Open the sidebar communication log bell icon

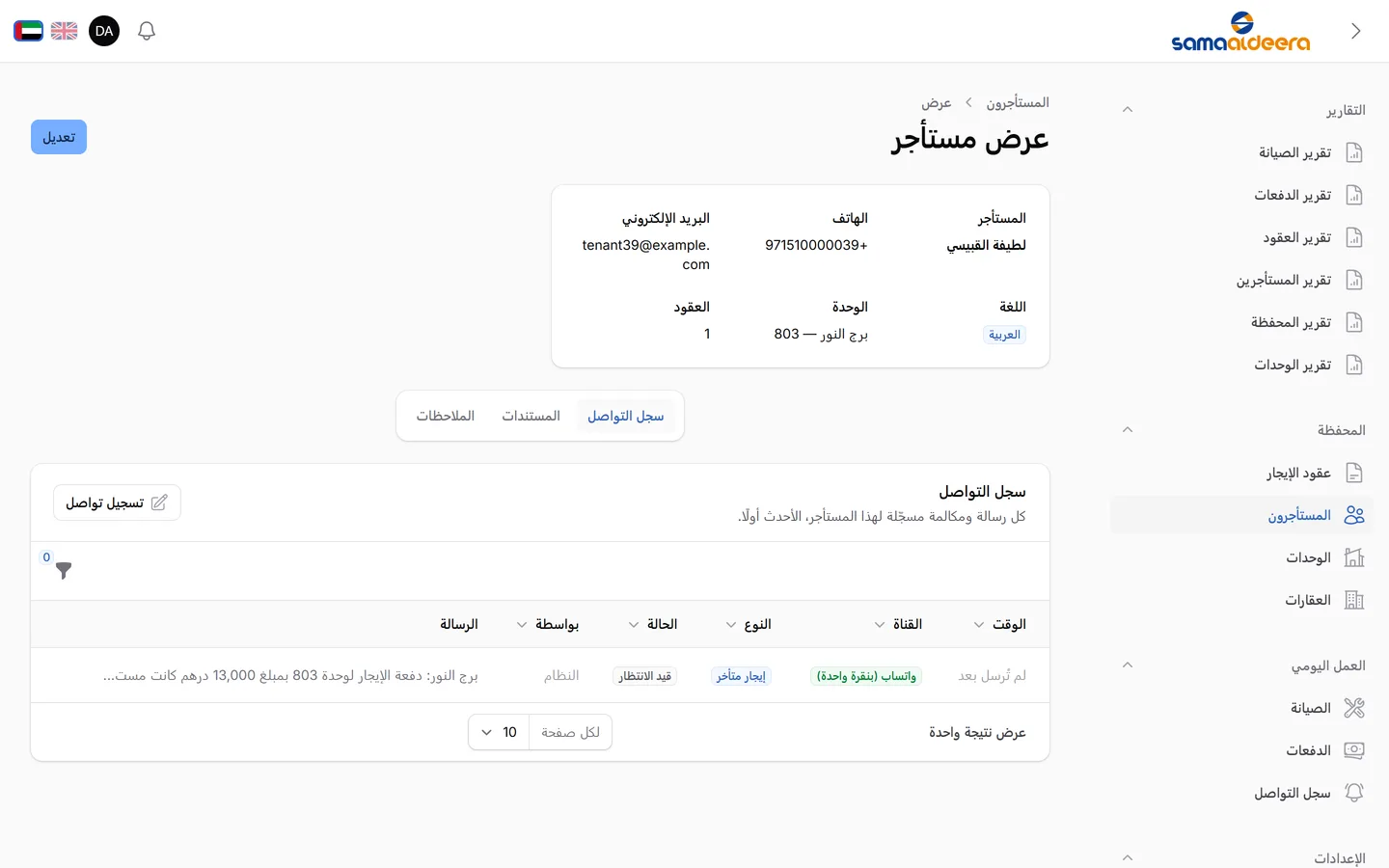click(1354, 793)
